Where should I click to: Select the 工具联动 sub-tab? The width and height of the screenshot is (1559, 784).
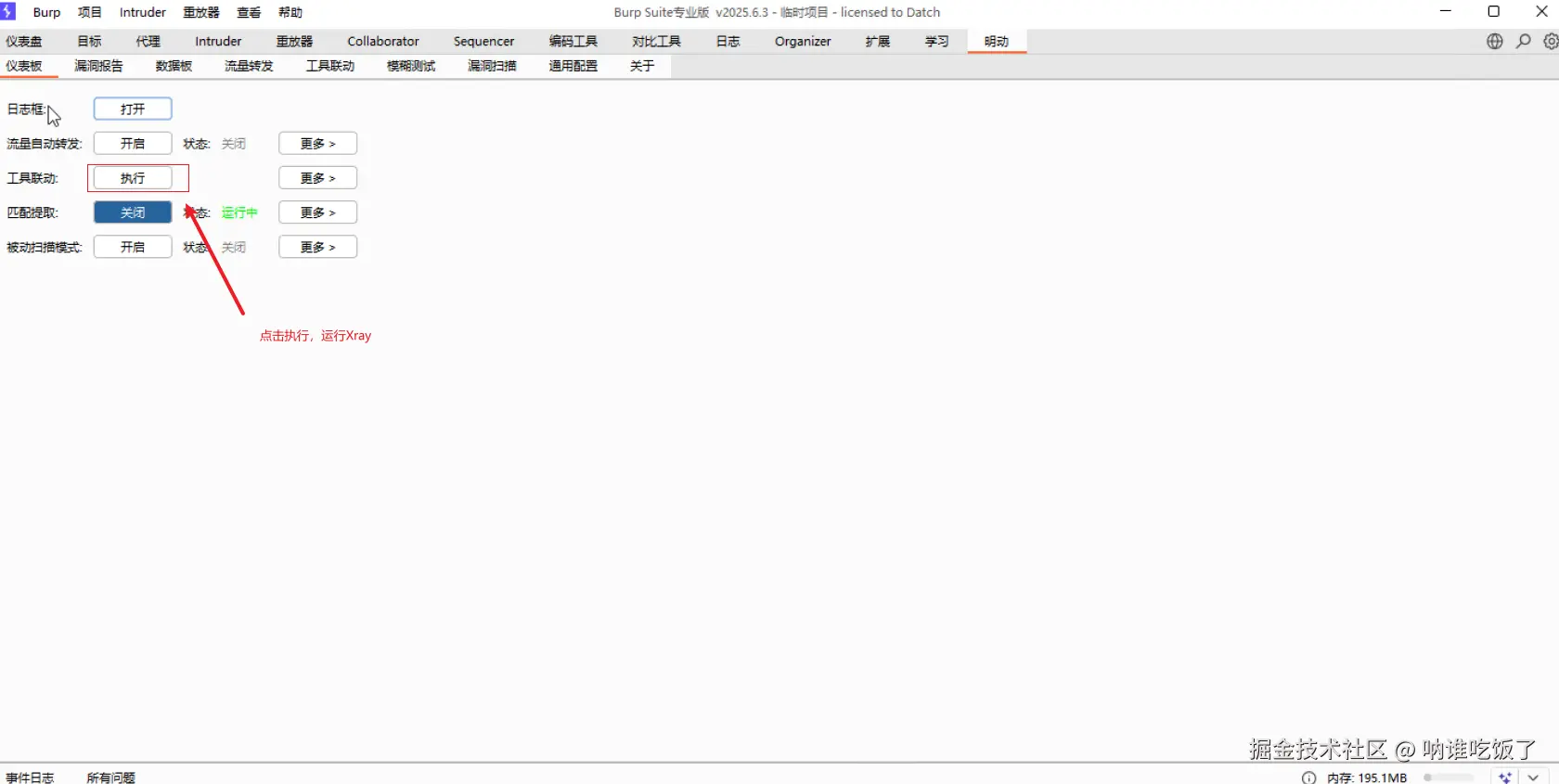pos(330,66)
